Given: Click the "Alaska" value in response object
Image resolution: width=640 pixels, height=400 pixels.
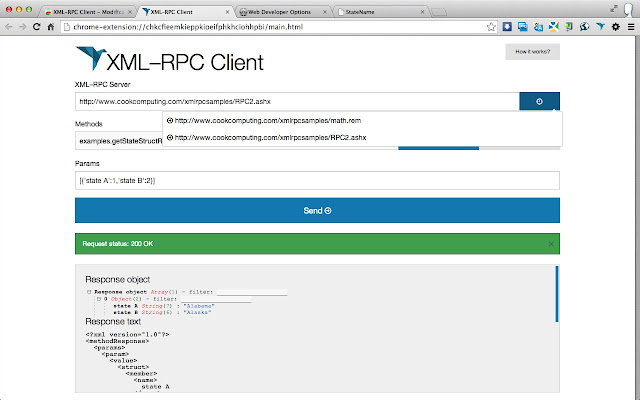Looking at the screenshot, I should [x=197, y=312].
